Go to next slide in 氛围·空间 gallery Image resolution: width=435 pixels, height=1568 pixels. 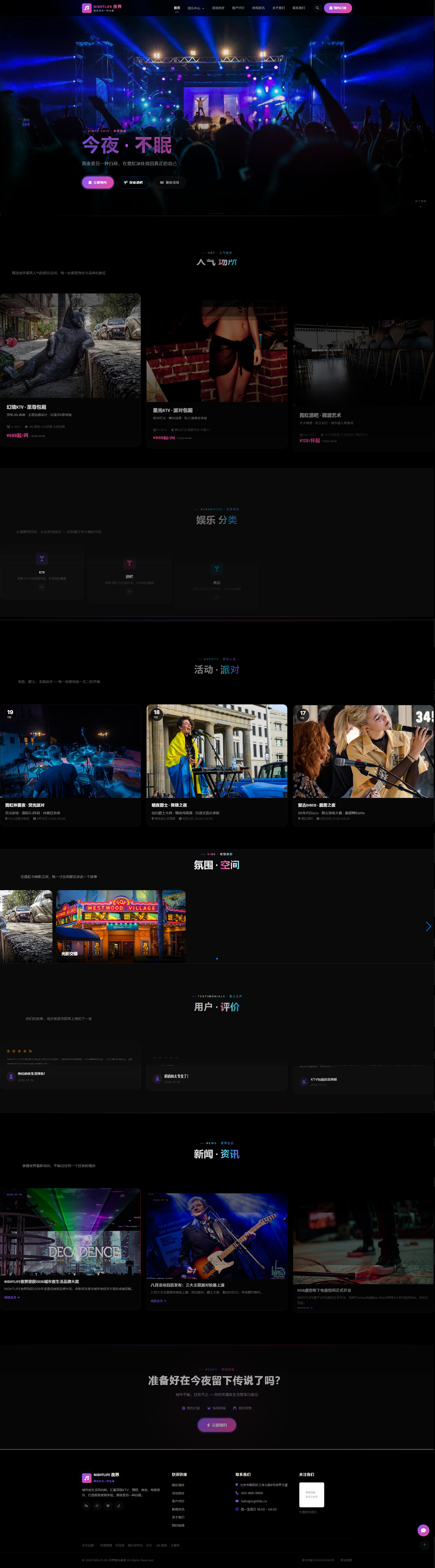tap(428, 926)
